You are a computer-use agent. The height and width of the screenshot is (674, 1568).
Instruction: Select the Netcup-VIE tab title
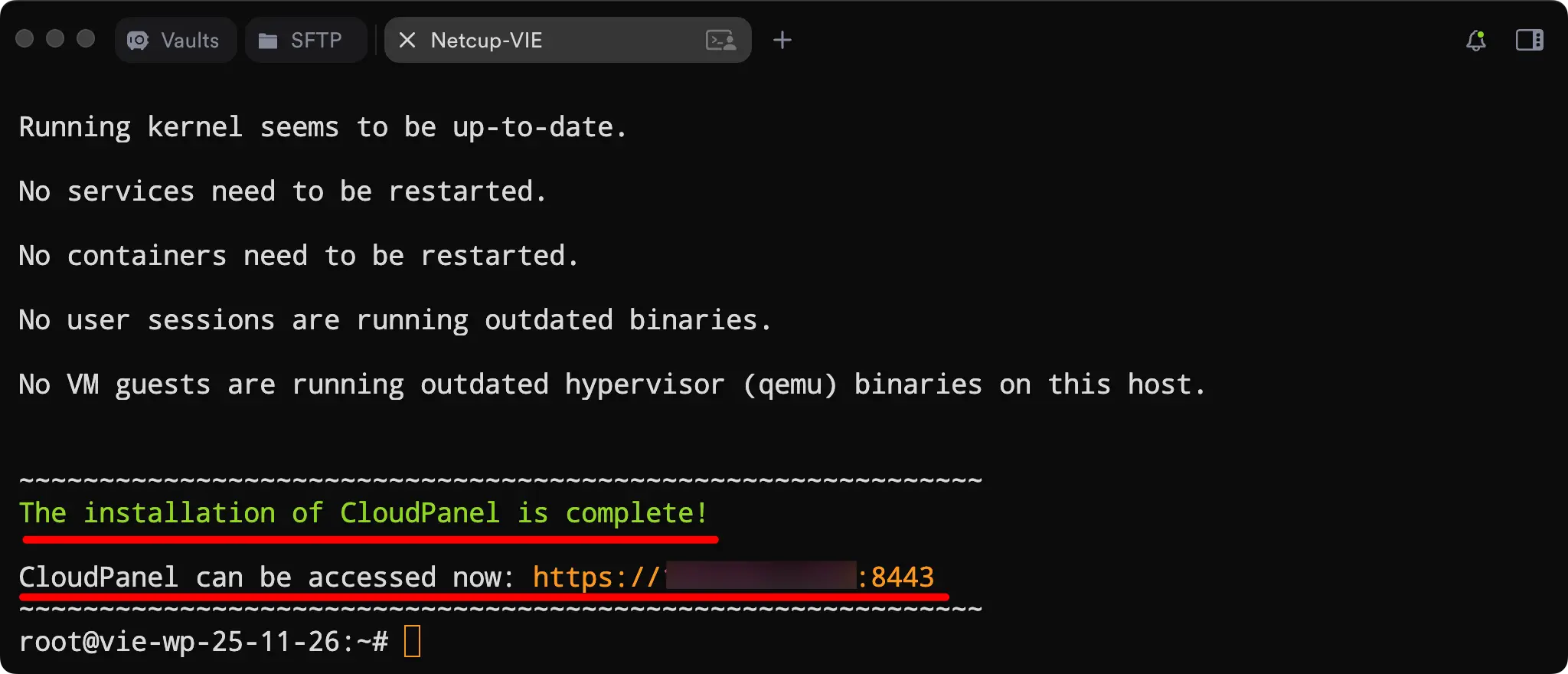(487, 40)
